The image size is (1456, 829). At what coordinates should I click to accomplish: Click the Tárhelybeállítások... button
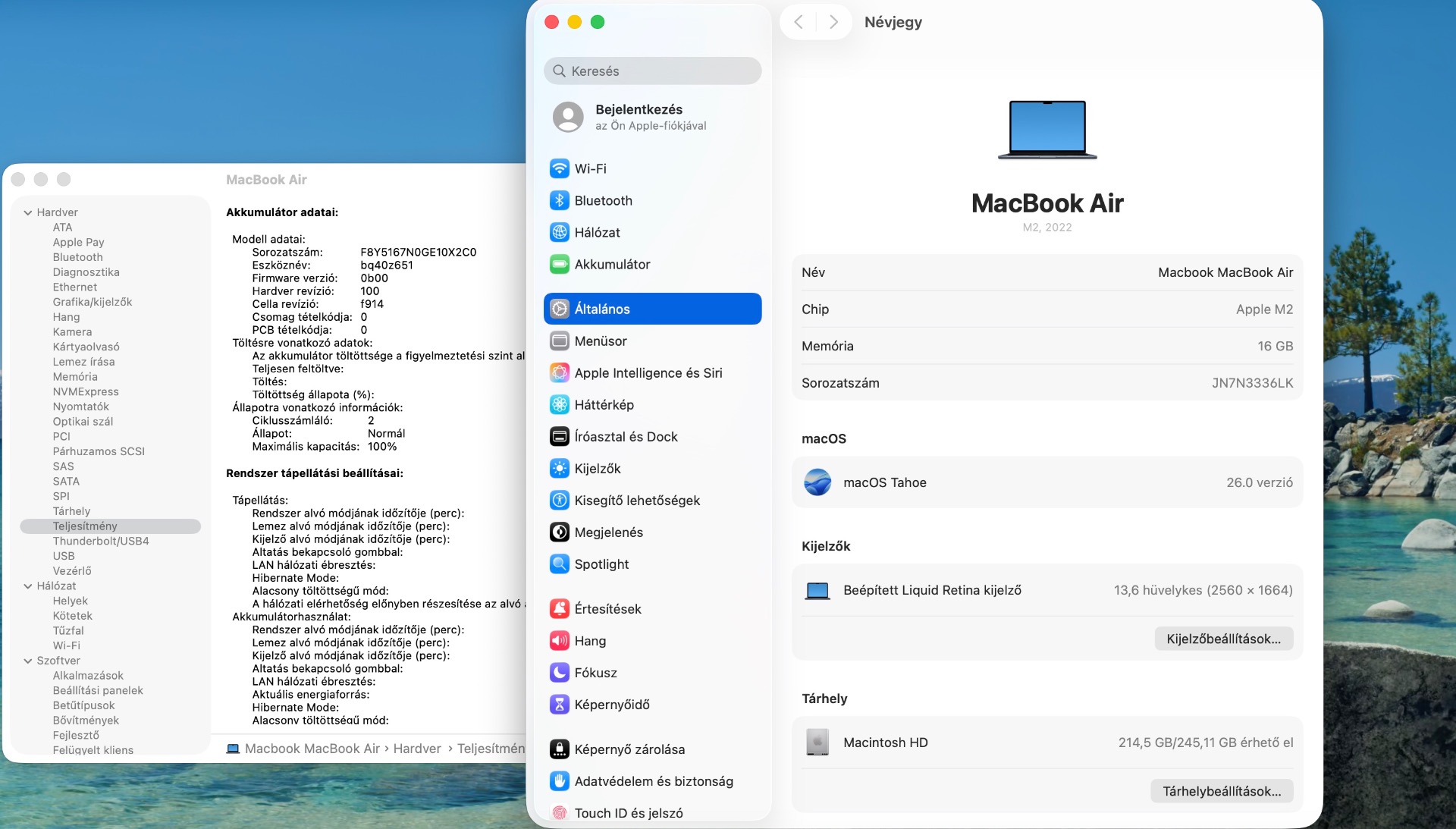coord(1222,791)
